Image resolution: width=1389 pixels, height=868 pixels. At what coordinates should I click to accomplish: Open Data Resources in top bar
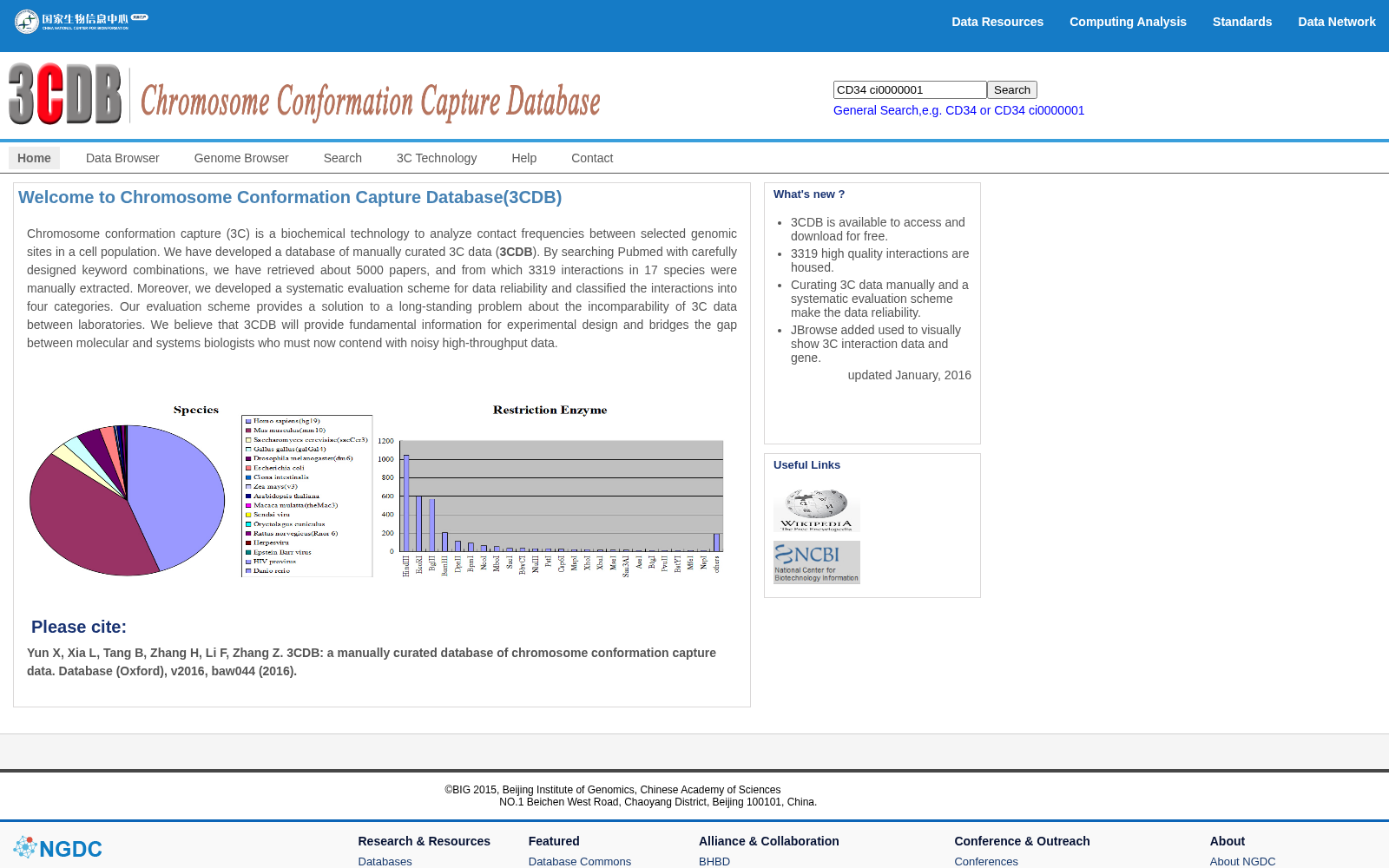(997, 22)
